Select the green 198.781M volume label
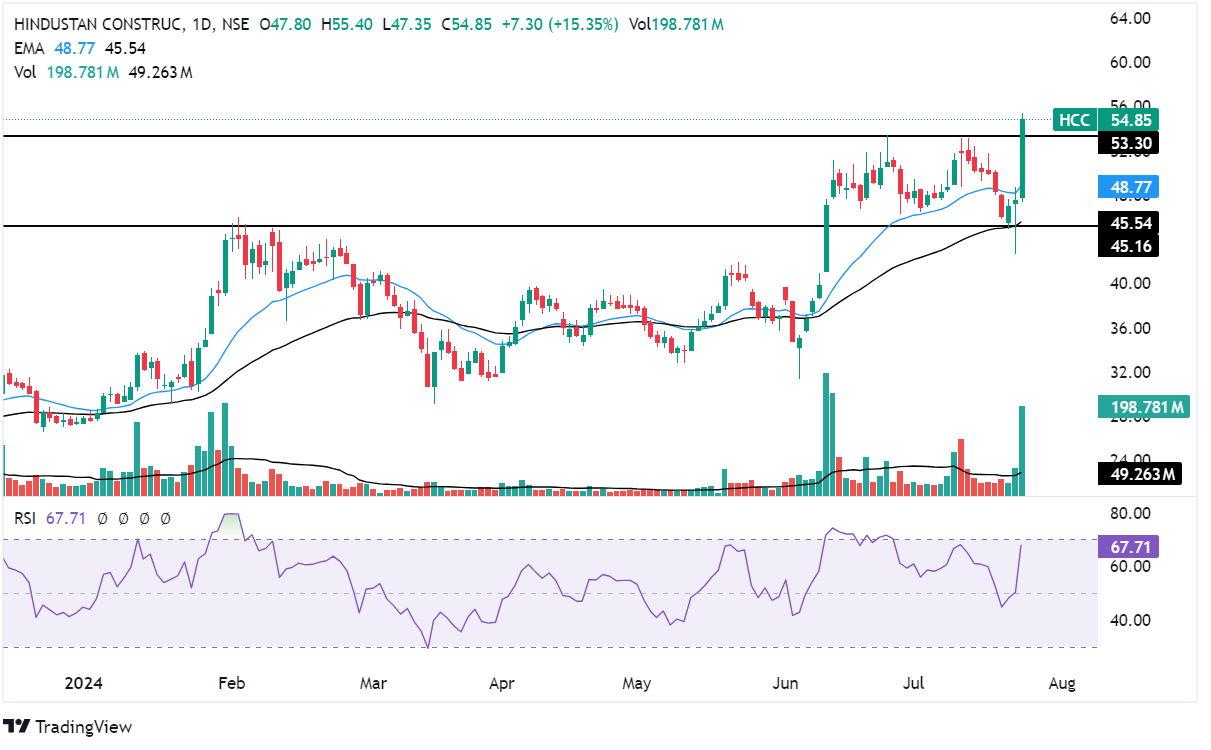 (x=1142, y=406)
